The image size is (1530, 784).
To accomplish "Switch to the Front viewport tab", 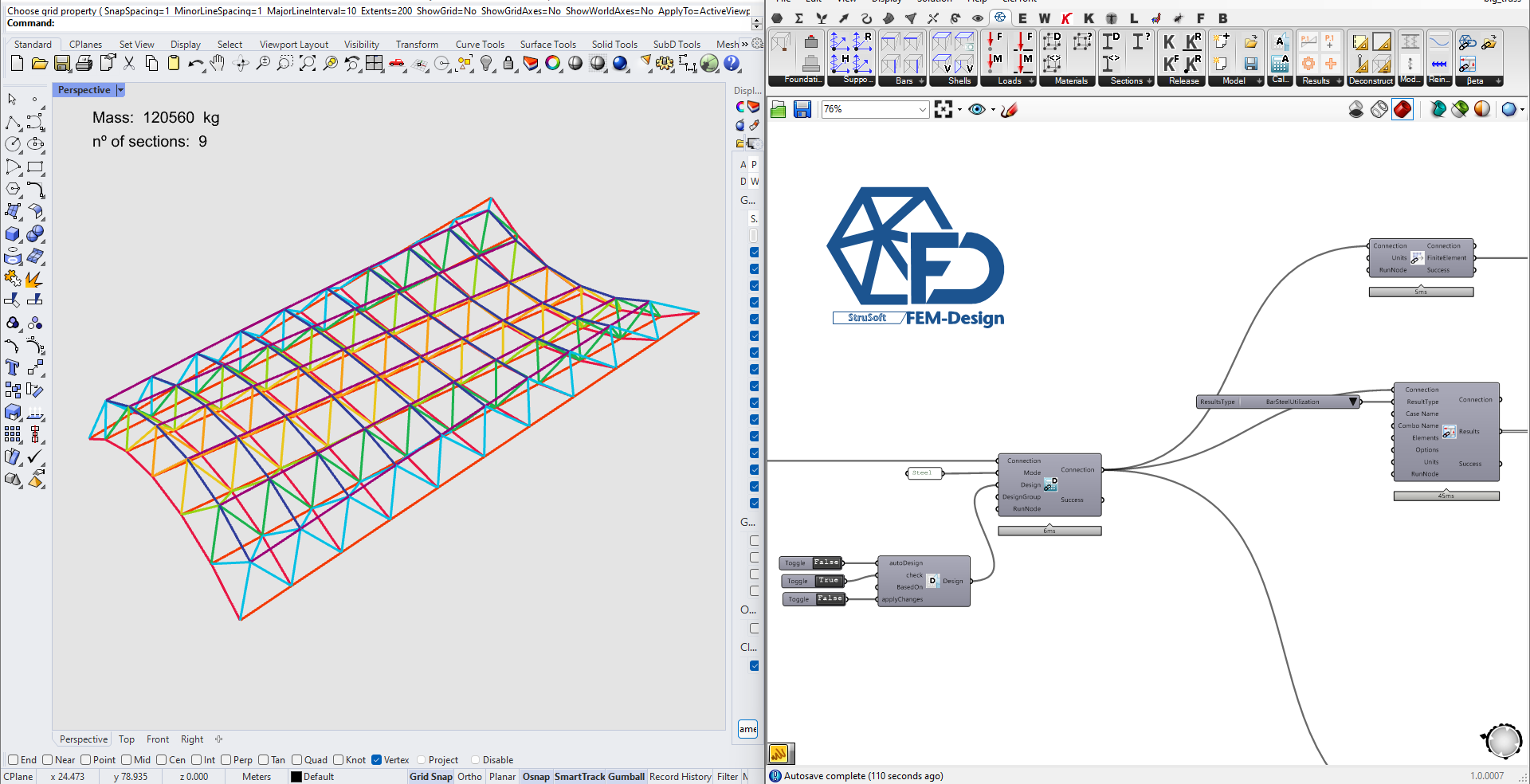I will 158,739.
